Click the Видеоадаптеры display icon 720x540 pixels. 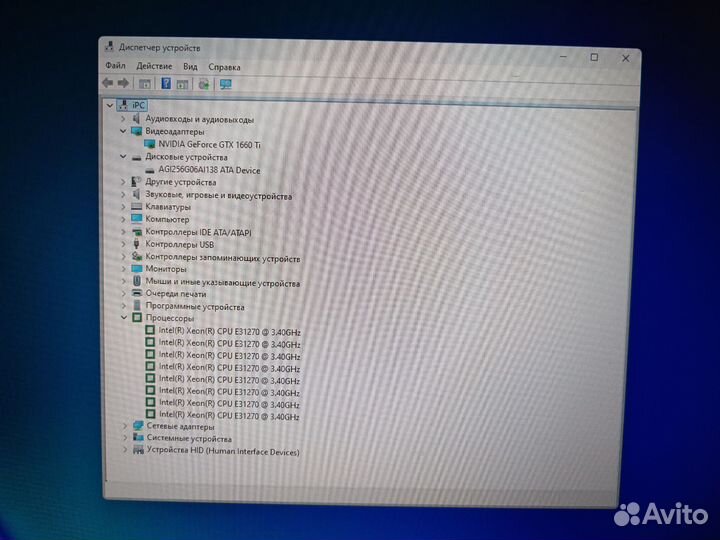pos(136,131)
